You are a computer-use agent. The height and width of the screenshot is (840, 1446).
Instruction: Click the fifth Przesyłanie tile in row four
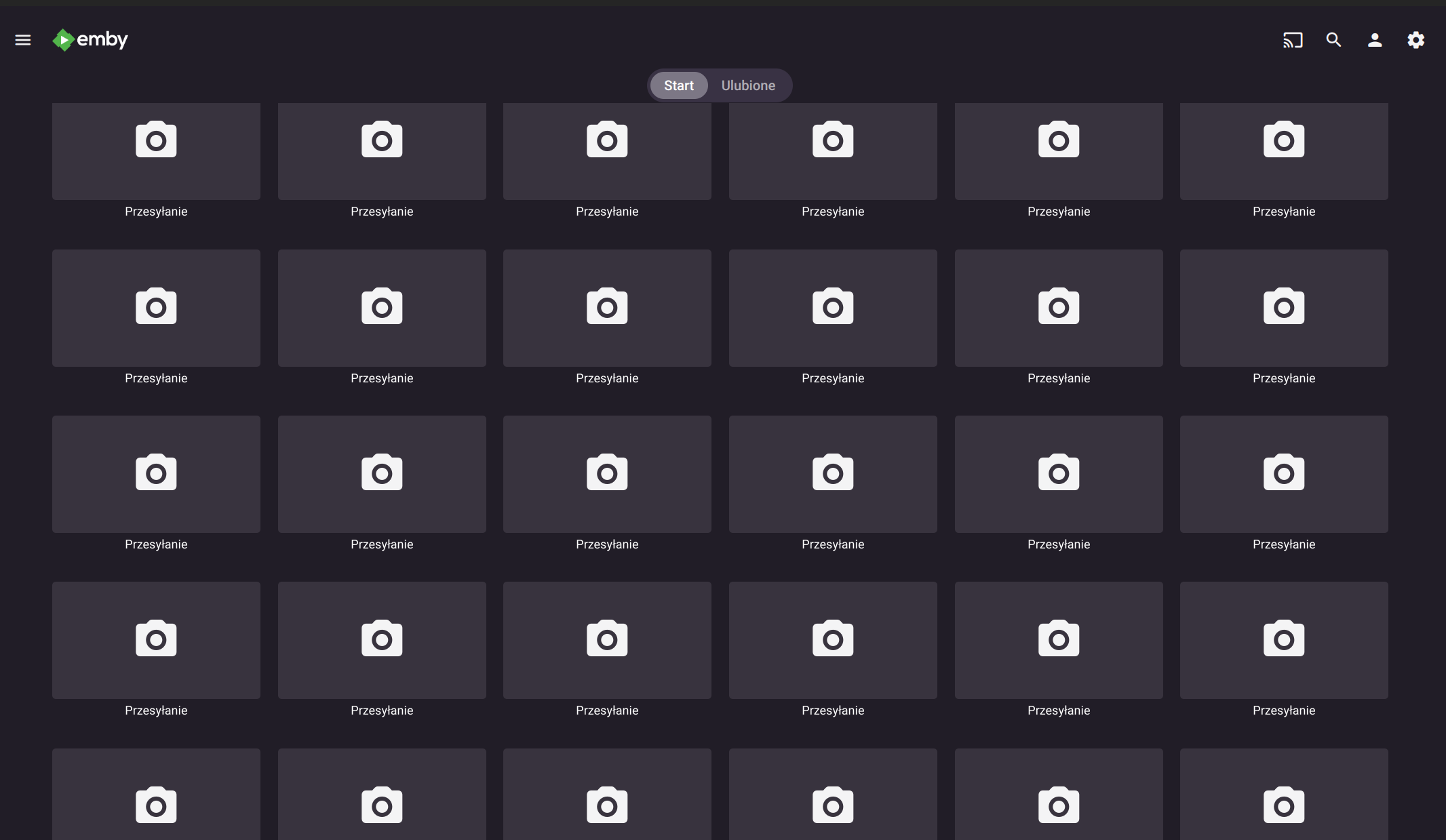[x=1058, y=639]
